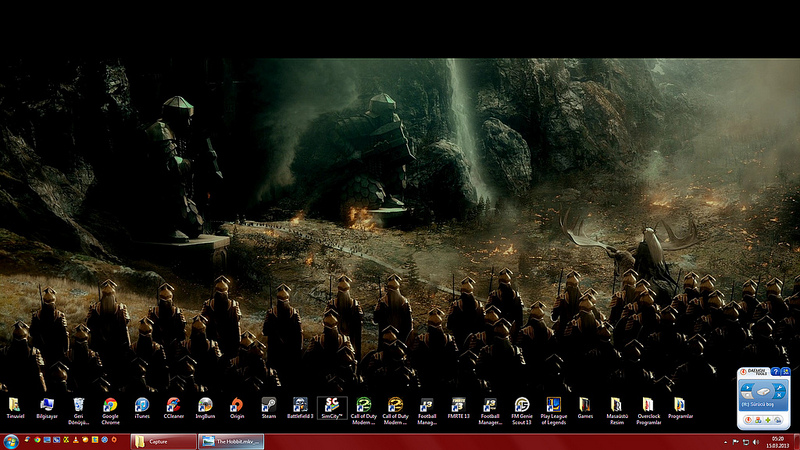
Task: Open the Action Center flag icon
Action: coord(736,442)
